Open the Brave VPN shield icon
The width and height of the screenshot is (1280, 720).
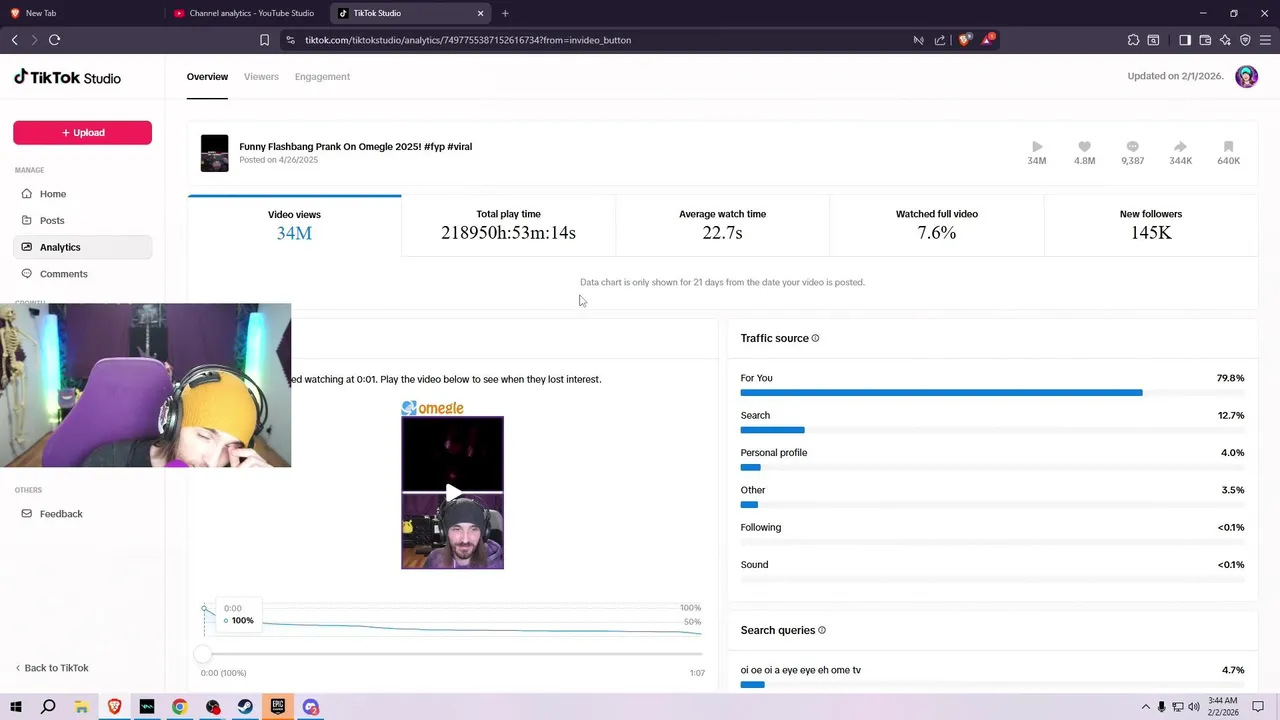pos(1245,40)
